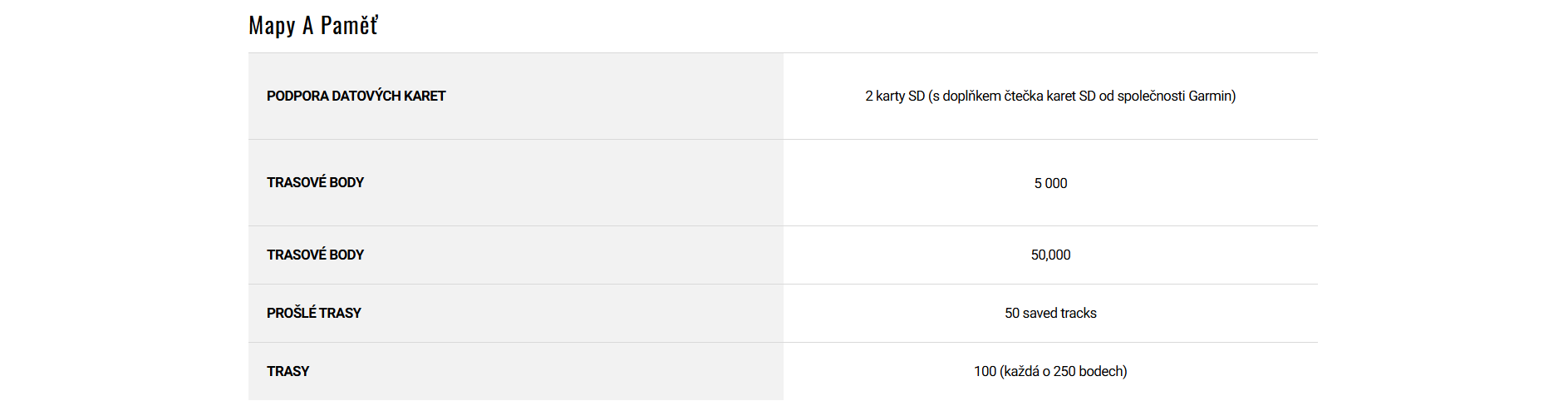Click the SD card support description text
The width and height of the screenshot is (1568, 401).
[1049, 97]
